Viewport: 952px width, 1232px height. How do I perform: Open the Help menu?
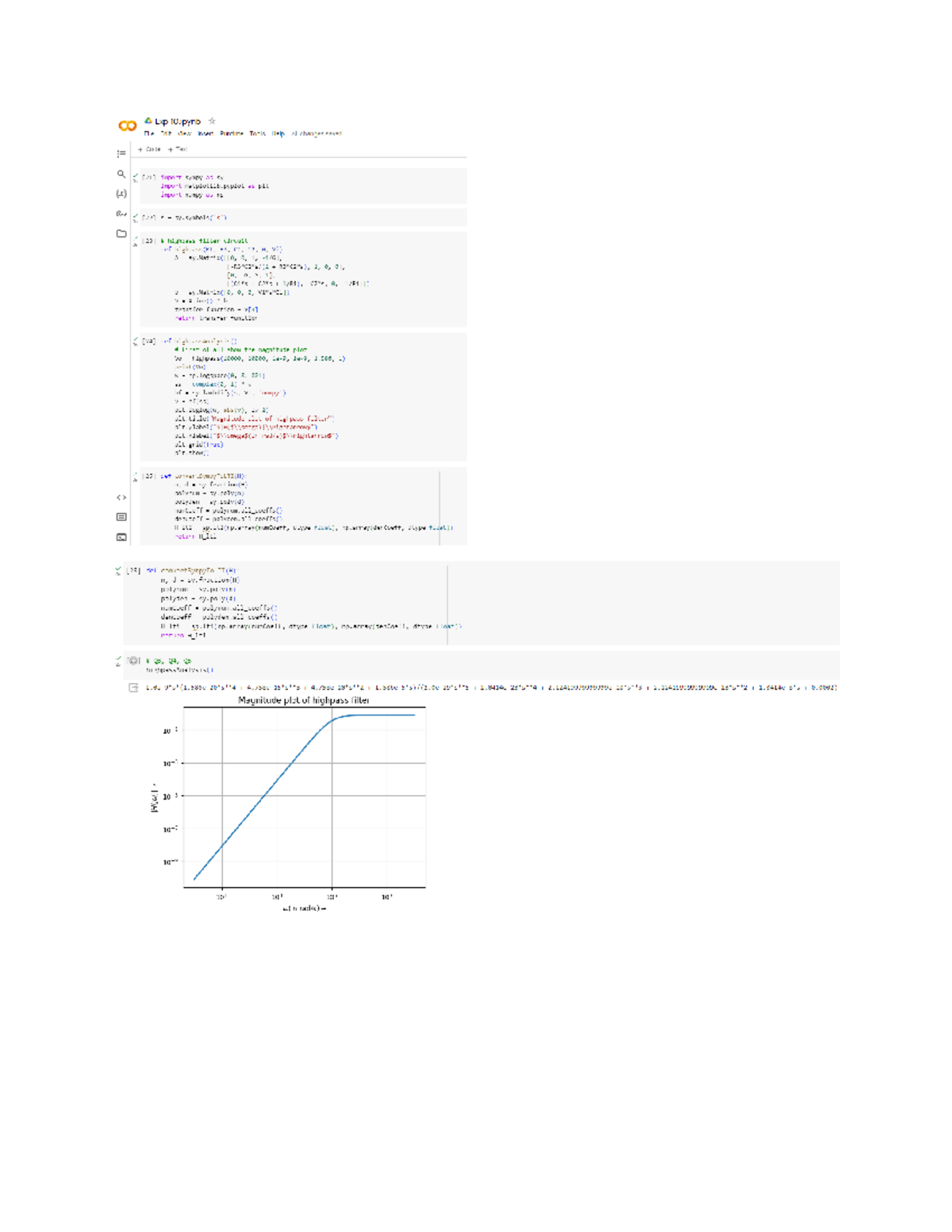click(278, 133)
